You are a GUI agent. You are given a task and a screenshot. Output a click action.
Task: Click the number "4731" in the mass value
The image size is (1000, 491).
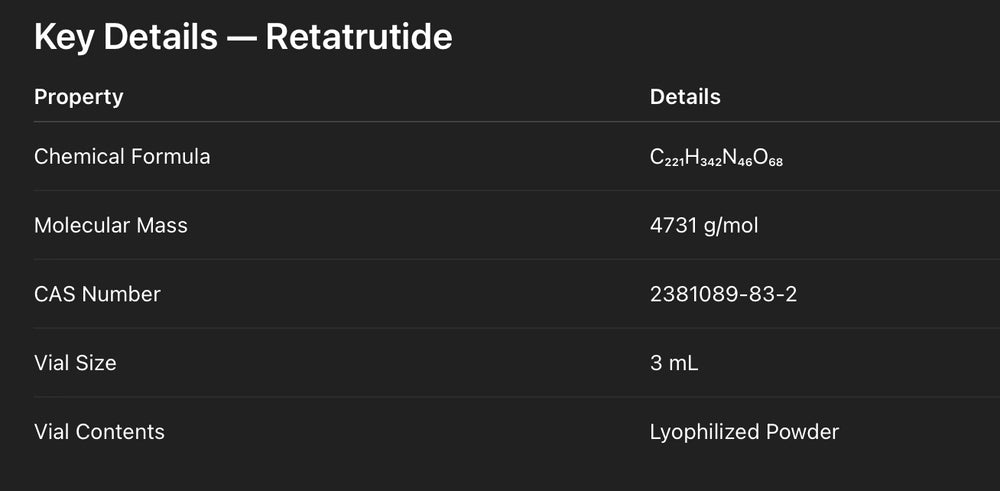671,226
